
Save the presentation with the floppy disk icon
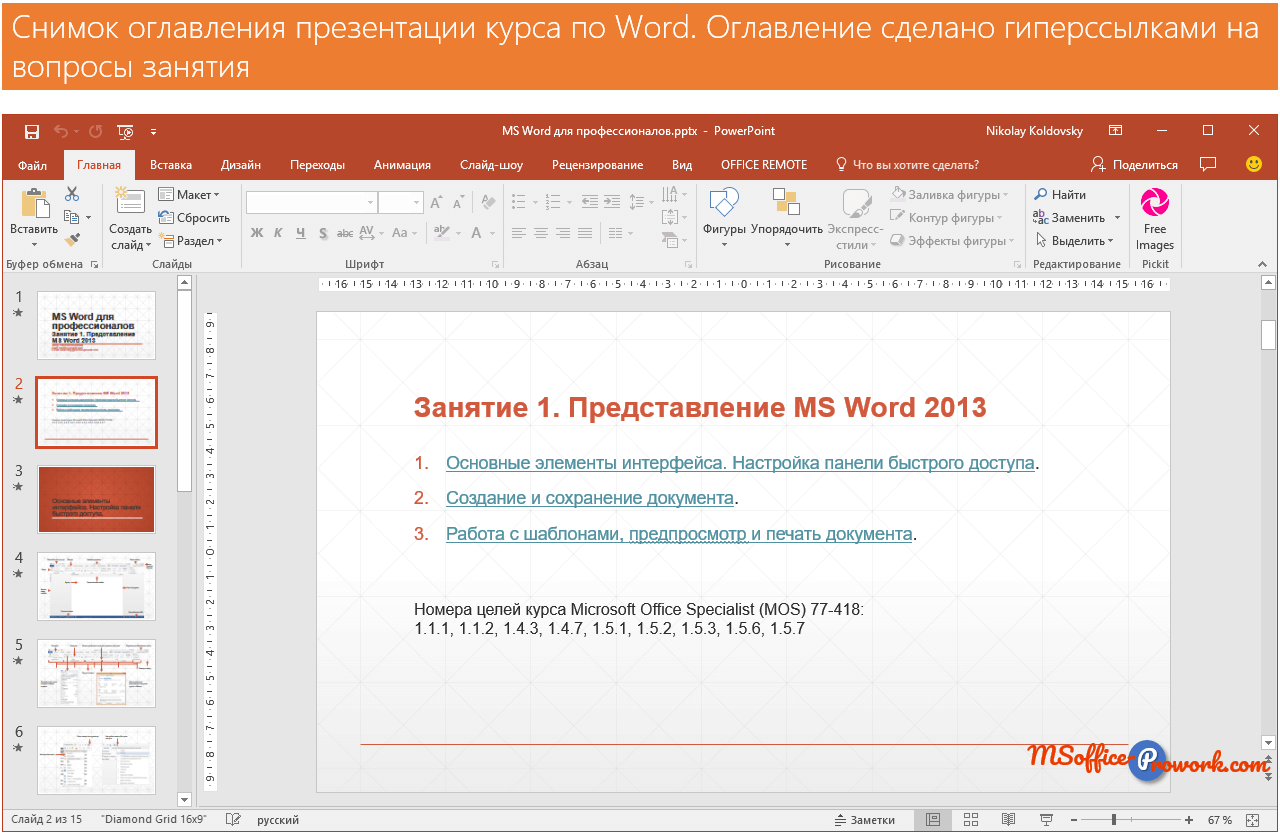point(32,131)
